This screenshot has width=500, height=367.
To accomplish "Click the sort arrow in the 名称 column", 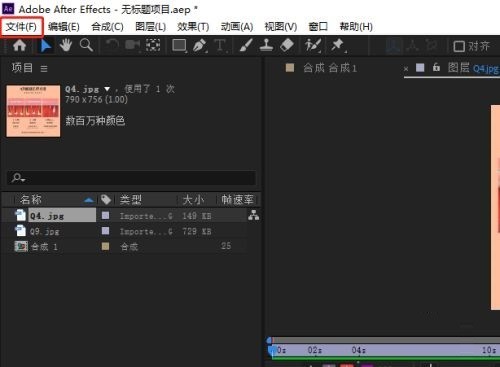I will click(88, 200).
